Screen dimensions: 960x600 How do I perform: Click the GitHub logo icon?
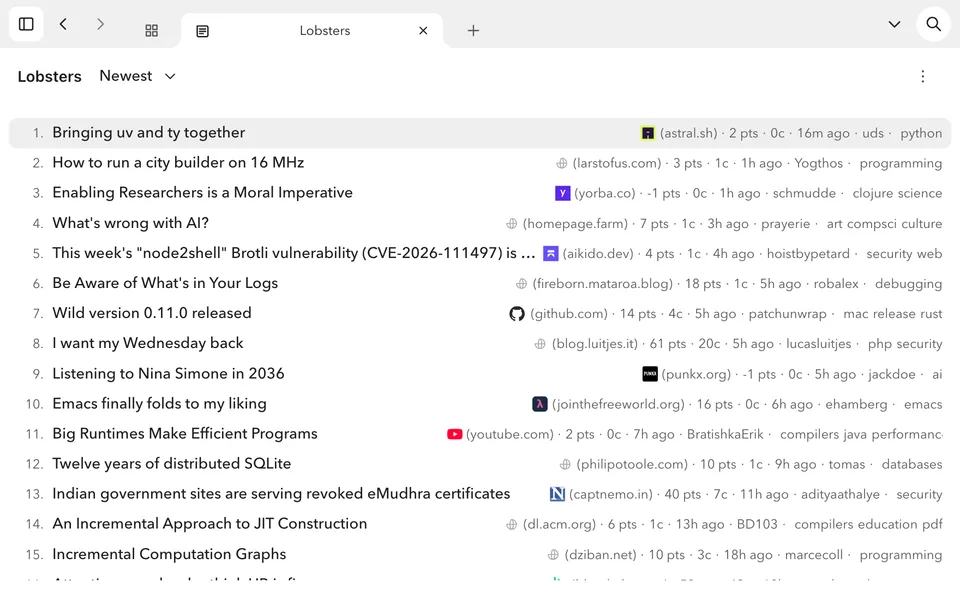(517, 314)
